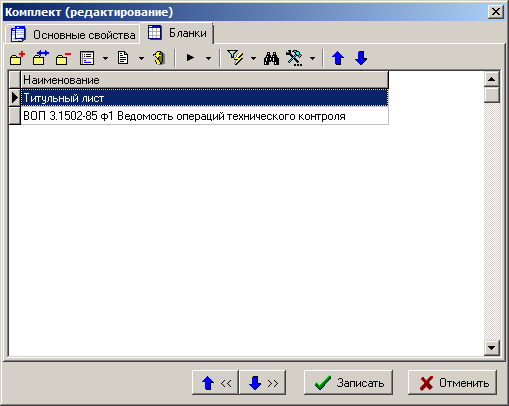The width and height of the screenshot is (509, 406).
Task: Expand dropdown arrow next to tools icon
Action: 312,59
